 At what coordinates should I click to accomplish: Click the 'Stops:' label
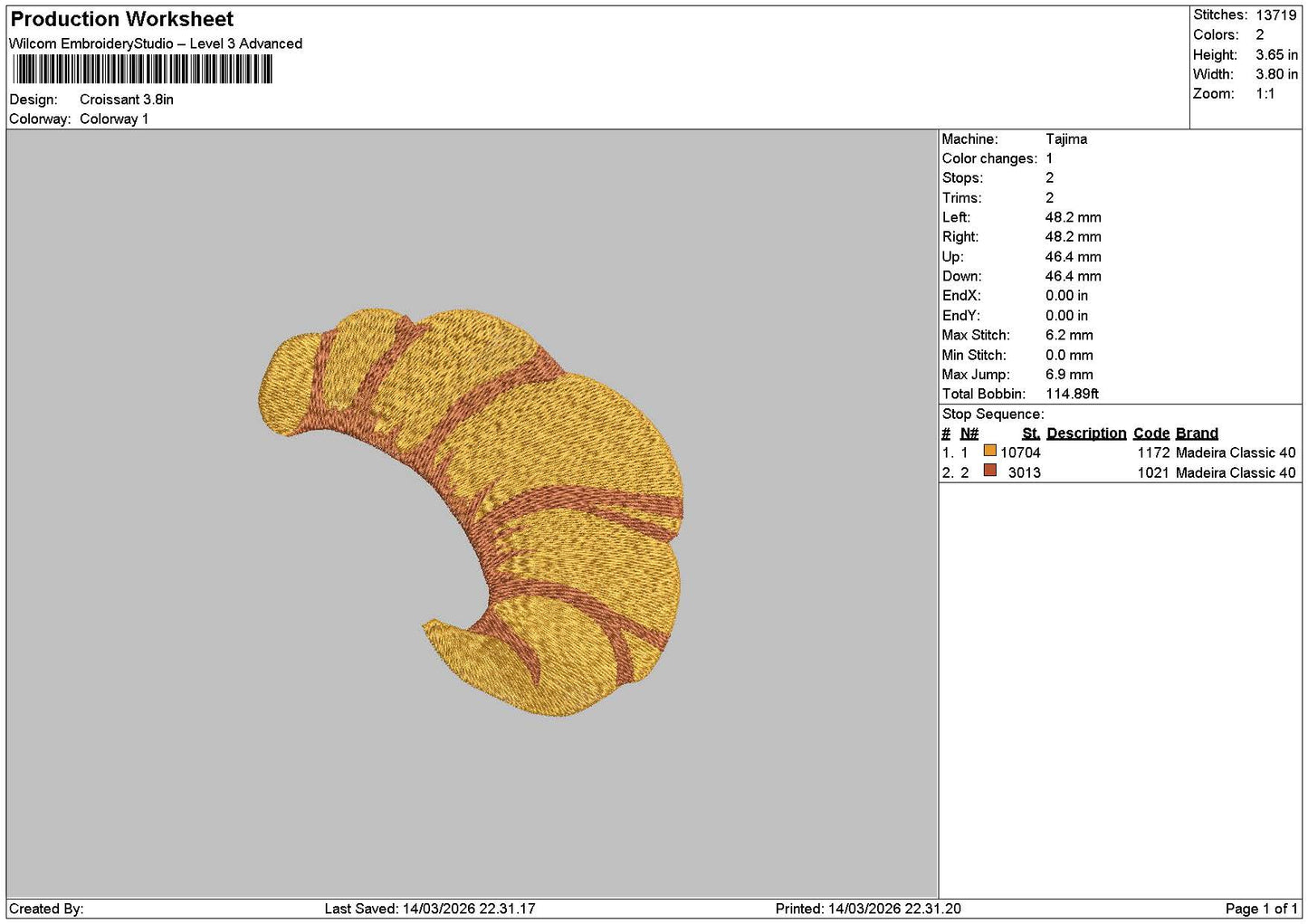click(x=962, y=178)
